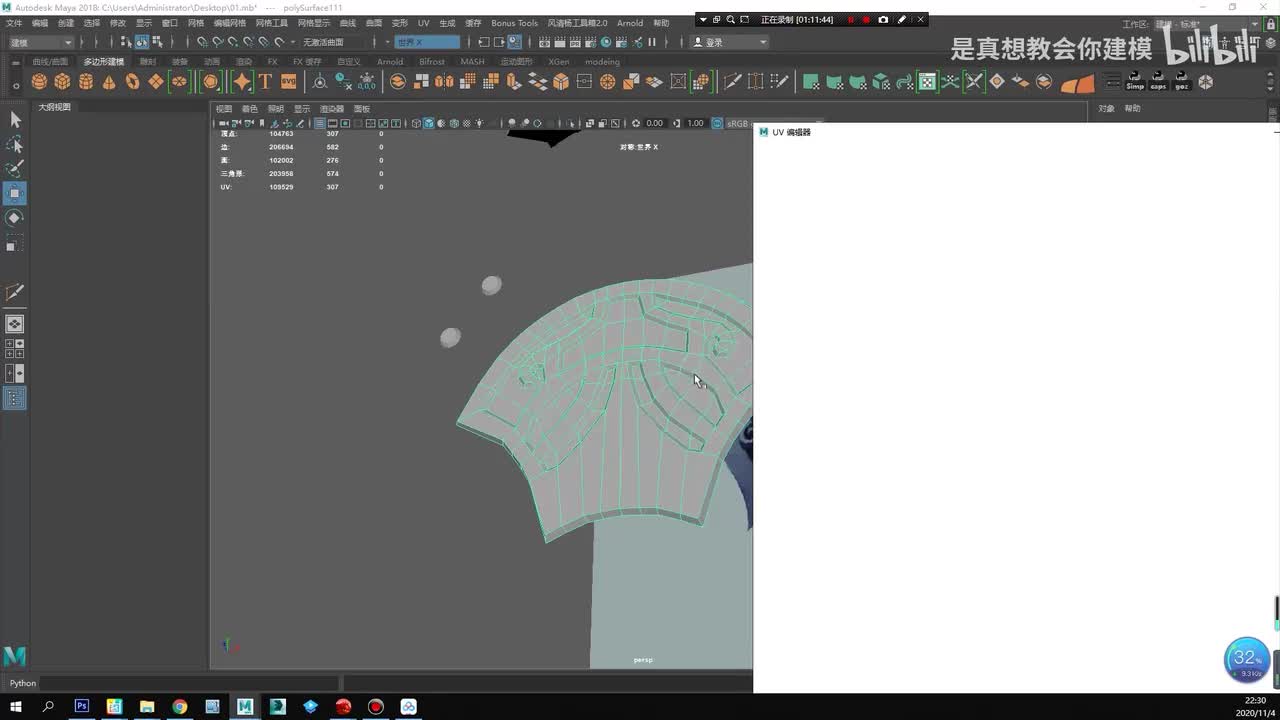Image resolution: width=1280 pixels, height=720 pixels.
Task: Click the UV 编辑器 window title
Action: 791,132
